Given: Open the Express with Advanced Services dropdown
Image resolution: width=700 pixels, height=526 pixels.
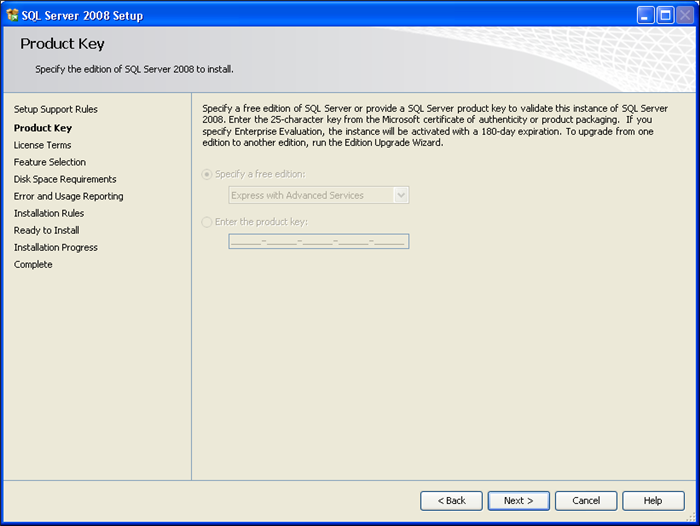Looking at the screenshot, I should 319,195.
